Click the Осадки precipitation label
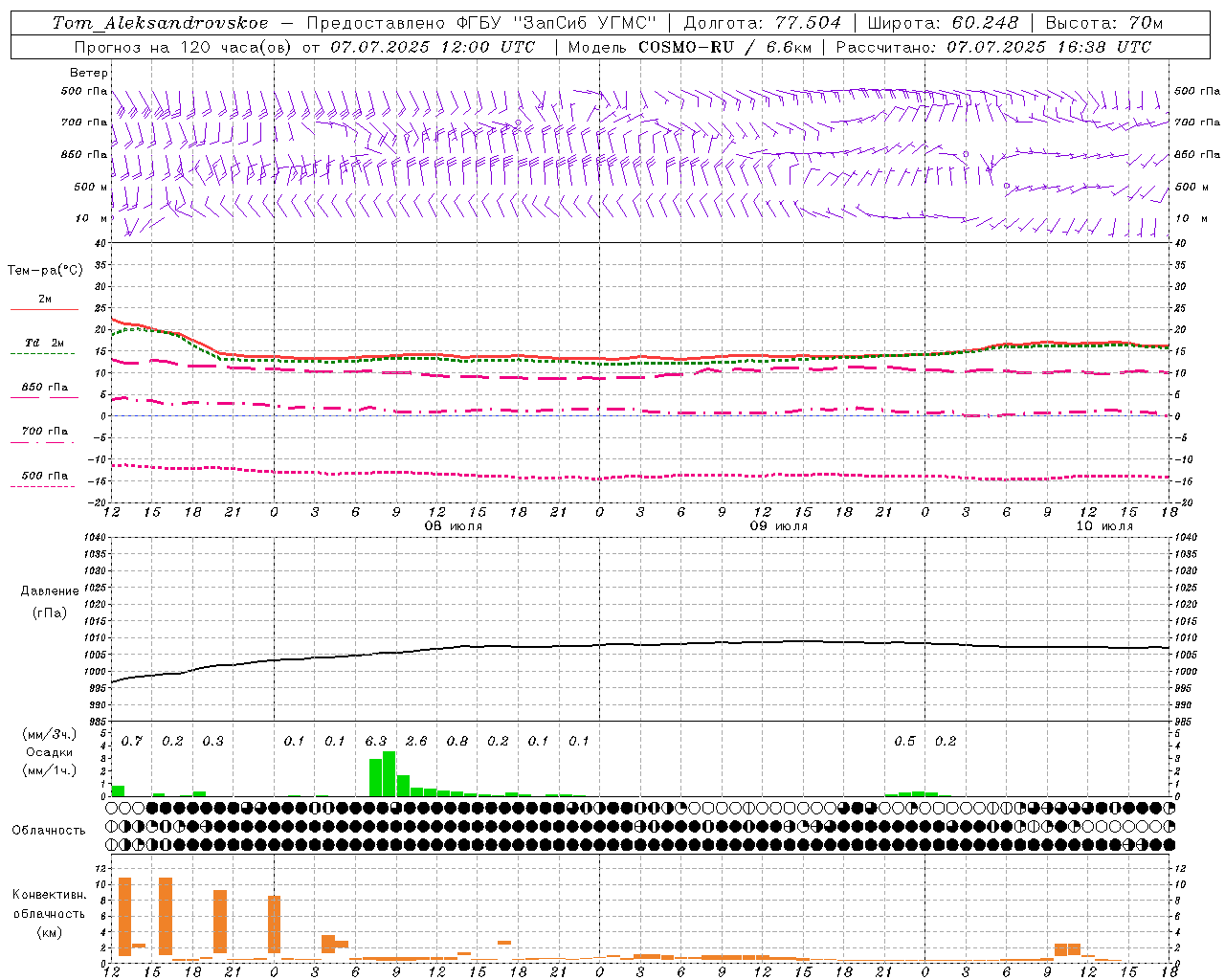The width and height of the screenshot is (1225, 980). [49, 752]
